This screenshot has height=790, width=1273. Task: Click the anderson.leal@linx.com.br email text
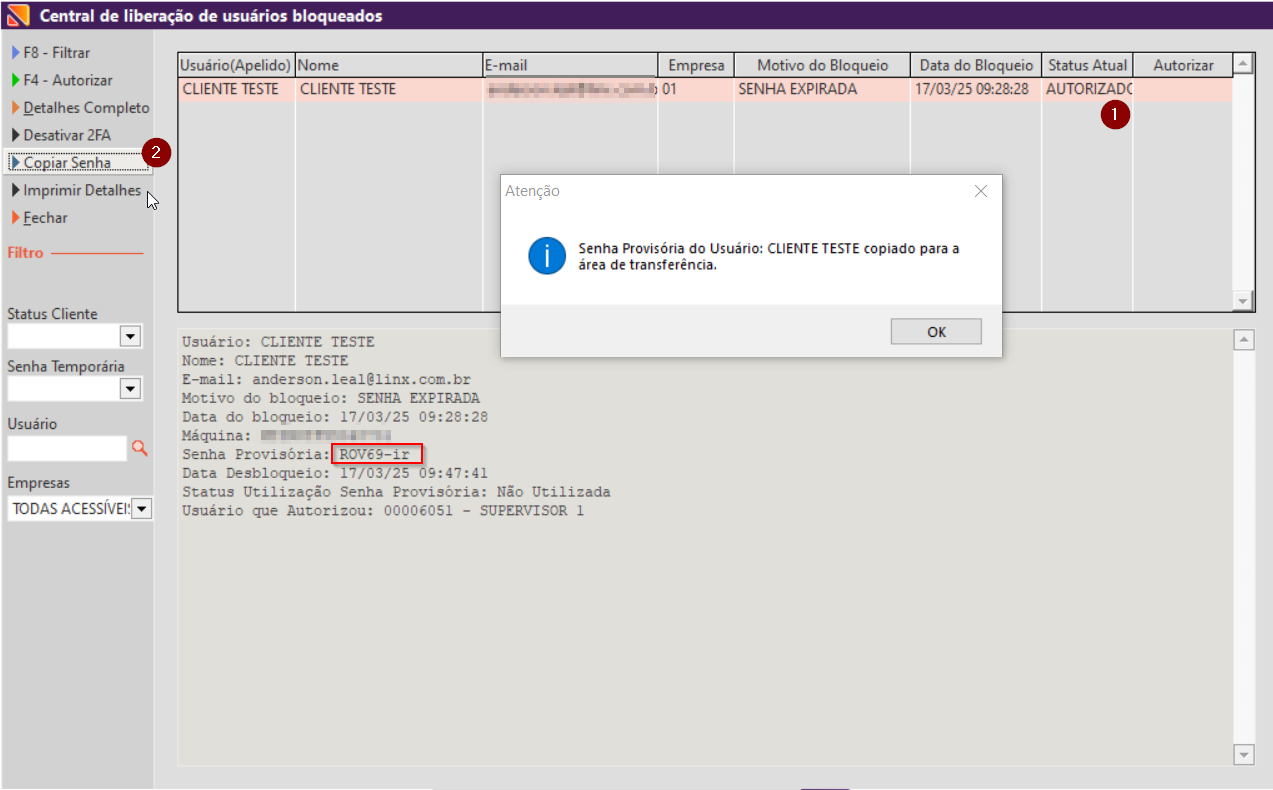click(x=360, y=380)
